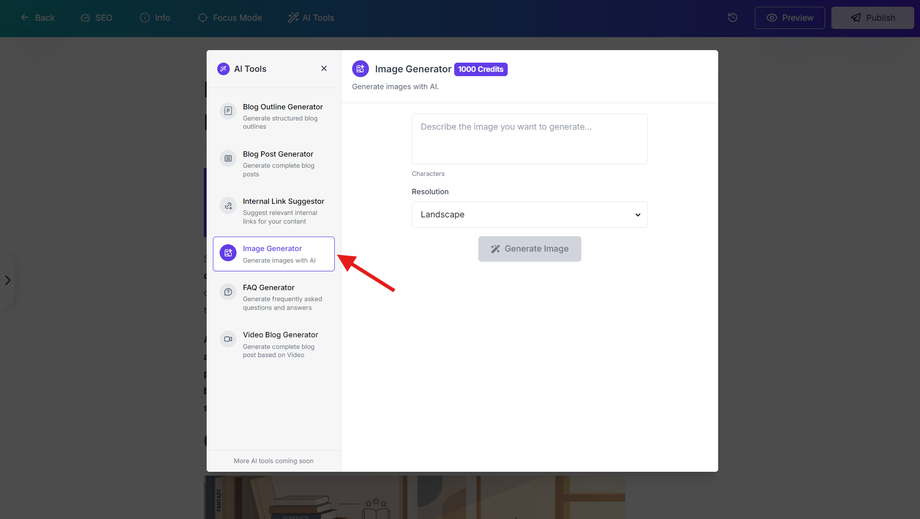Click the 'Characters' counter label
Viewport: 920px width, 519px height.
(428, 174)
